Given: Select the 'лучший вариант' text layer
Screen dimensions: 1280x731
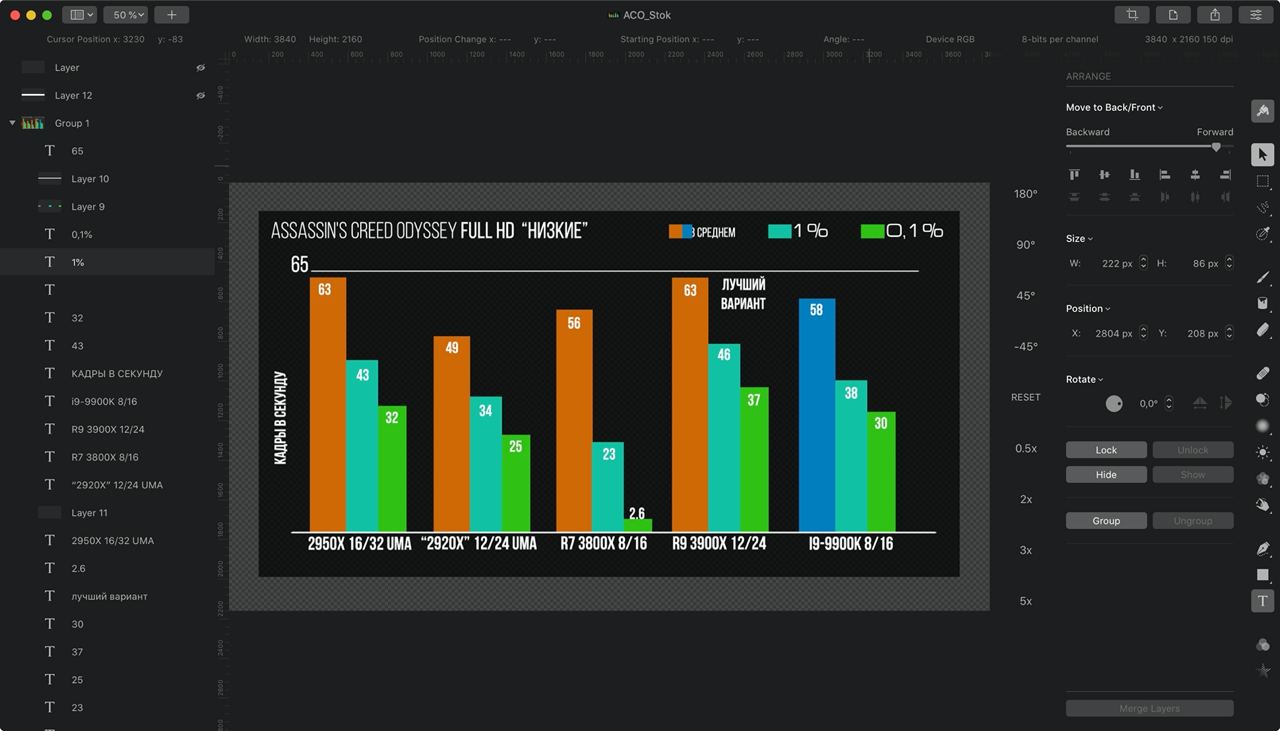Looking at the screenshot, I should coord(107,596).
